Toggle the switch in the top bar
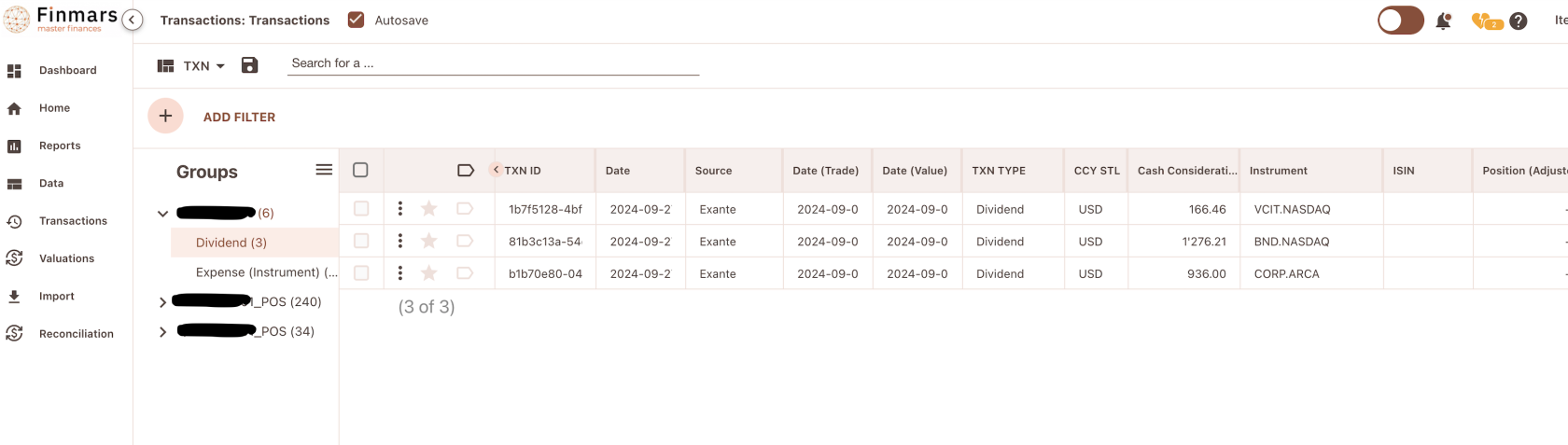 tap(1400, 21)
